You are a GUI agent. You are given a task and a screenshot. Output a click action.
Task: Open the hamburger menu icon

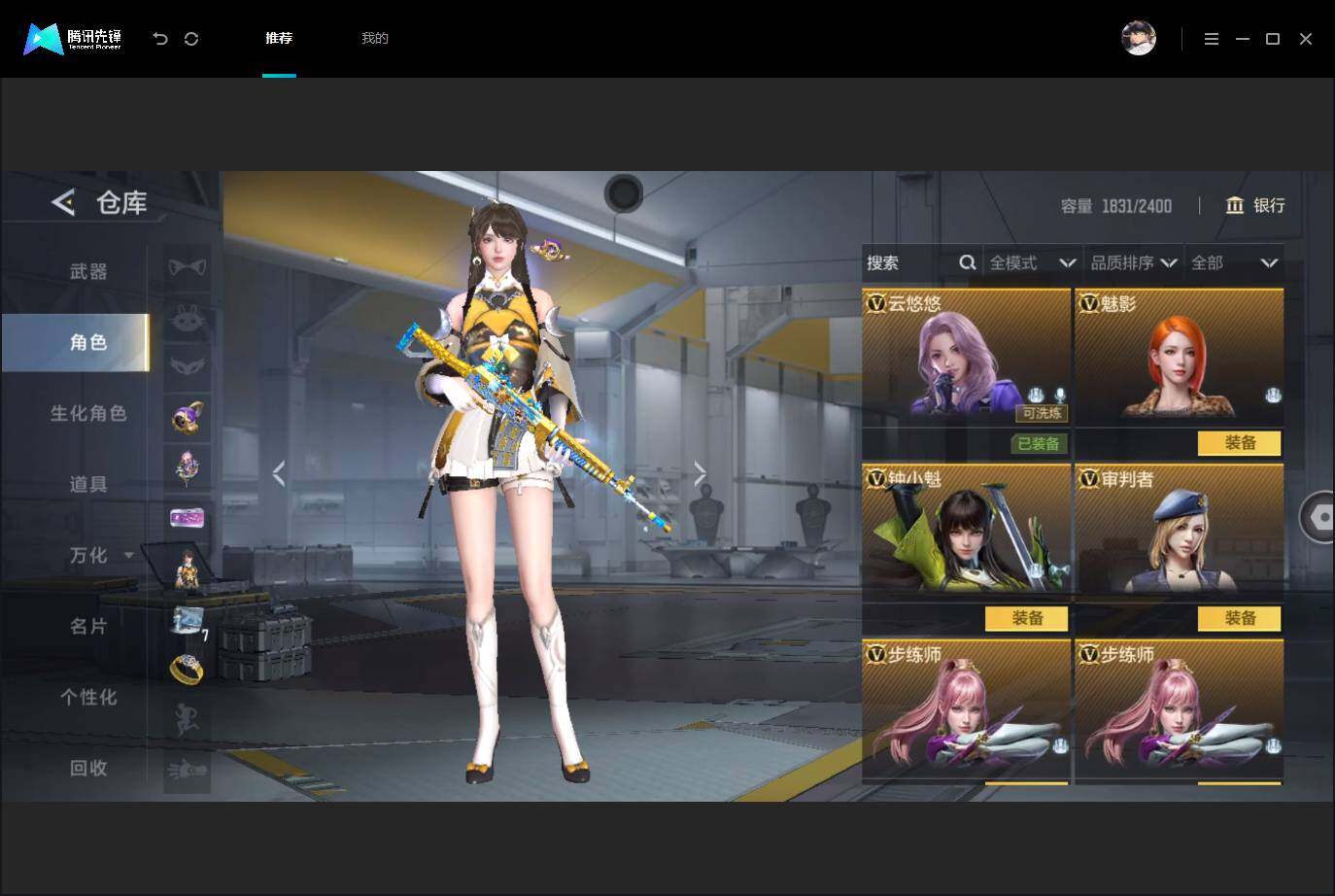(1212, 39)
